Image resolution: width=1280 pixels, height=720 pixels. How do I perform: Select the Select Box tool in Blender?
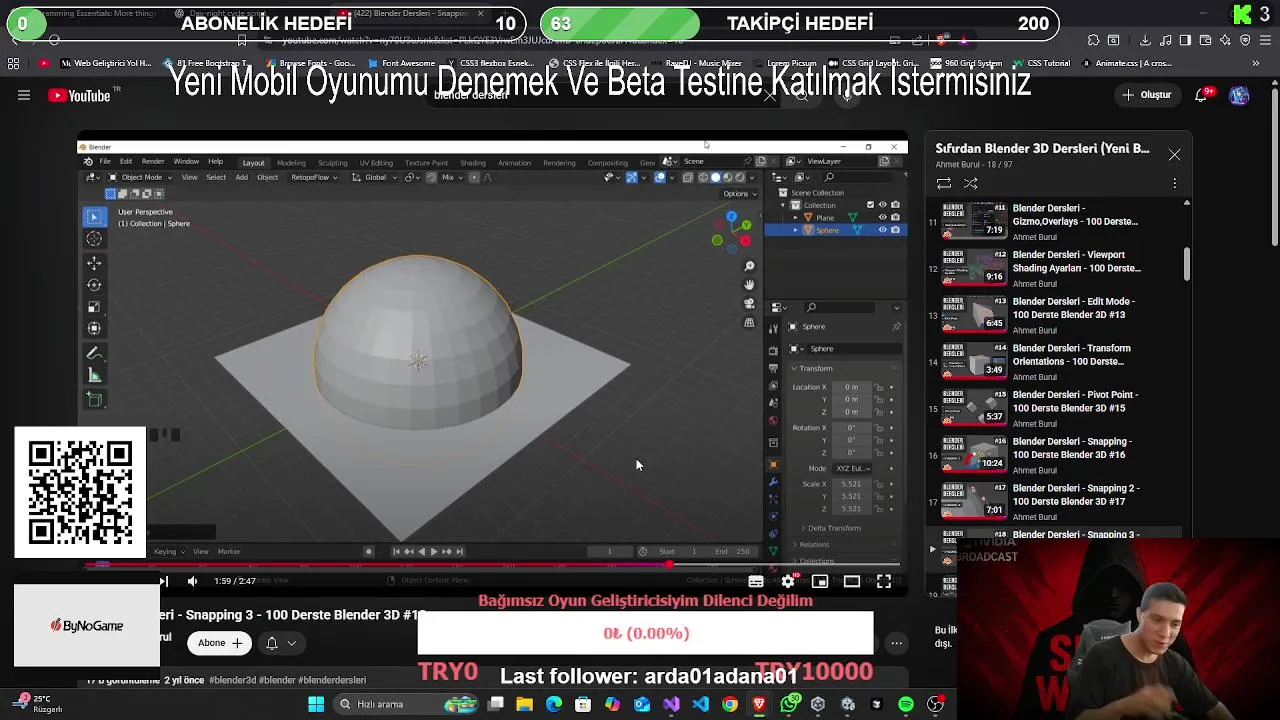pos(95,217)
